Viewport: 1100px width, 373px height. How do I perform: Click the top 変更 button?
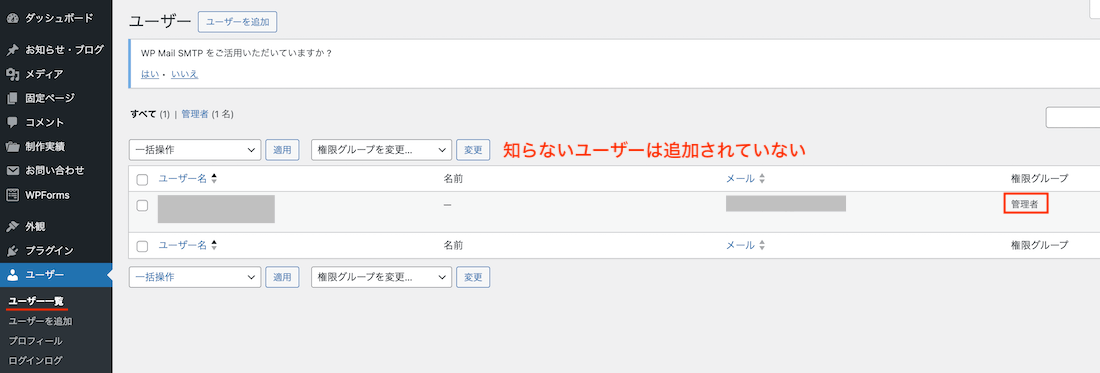[x=474, y=149]
